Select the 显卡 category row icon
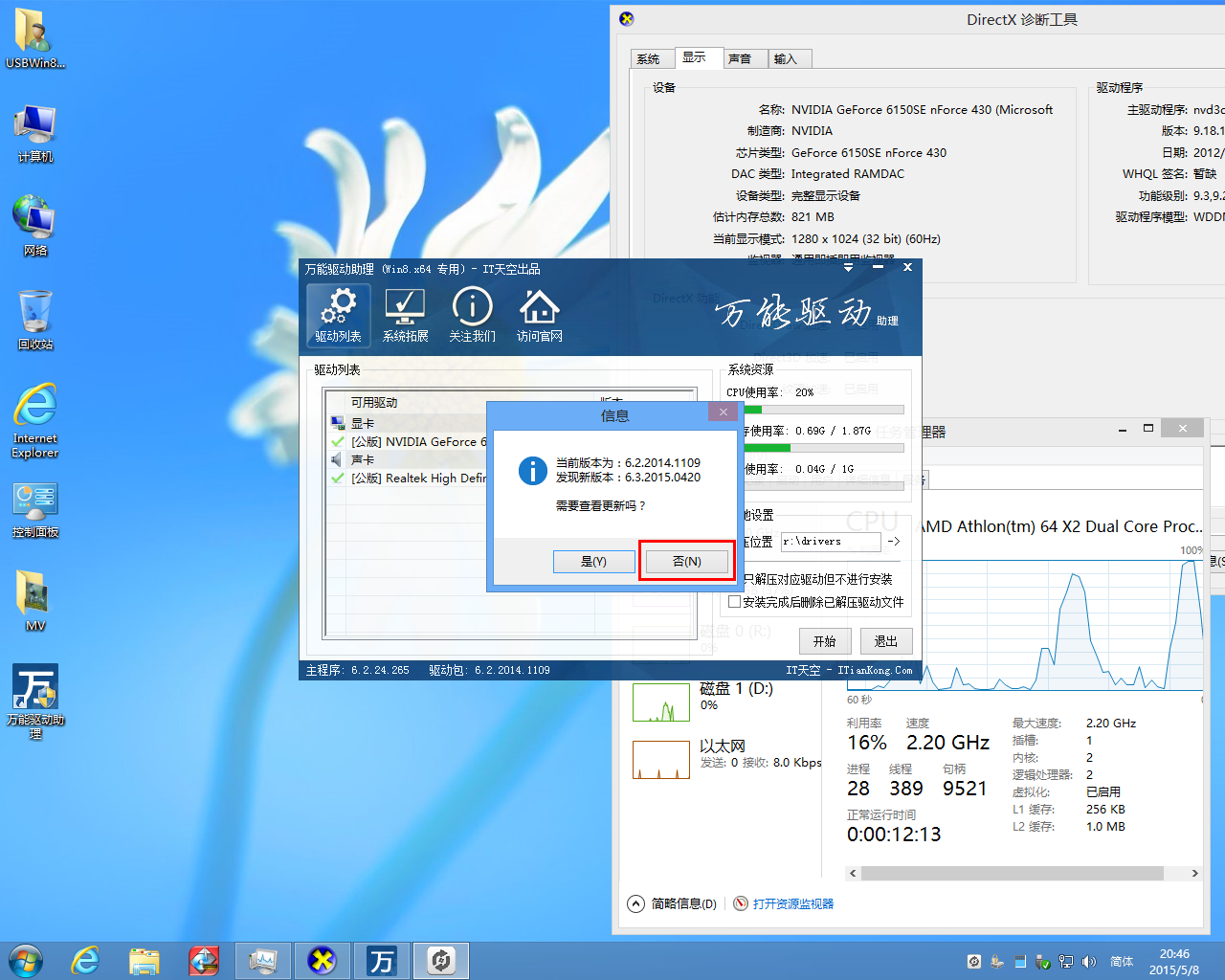Screen dimensions: 1225x980 pos(337,423)
